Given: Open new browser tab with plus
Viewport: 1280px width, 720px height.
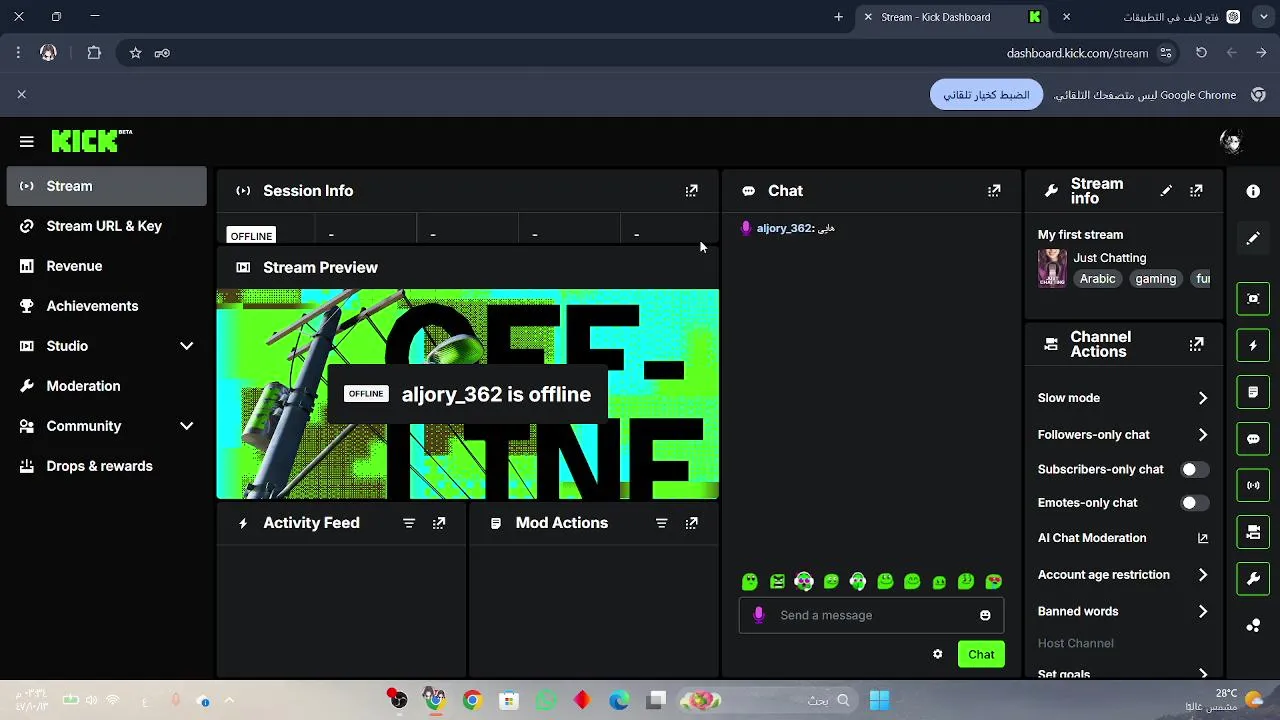Looking at the screenshot, I should tap(838, 17).
